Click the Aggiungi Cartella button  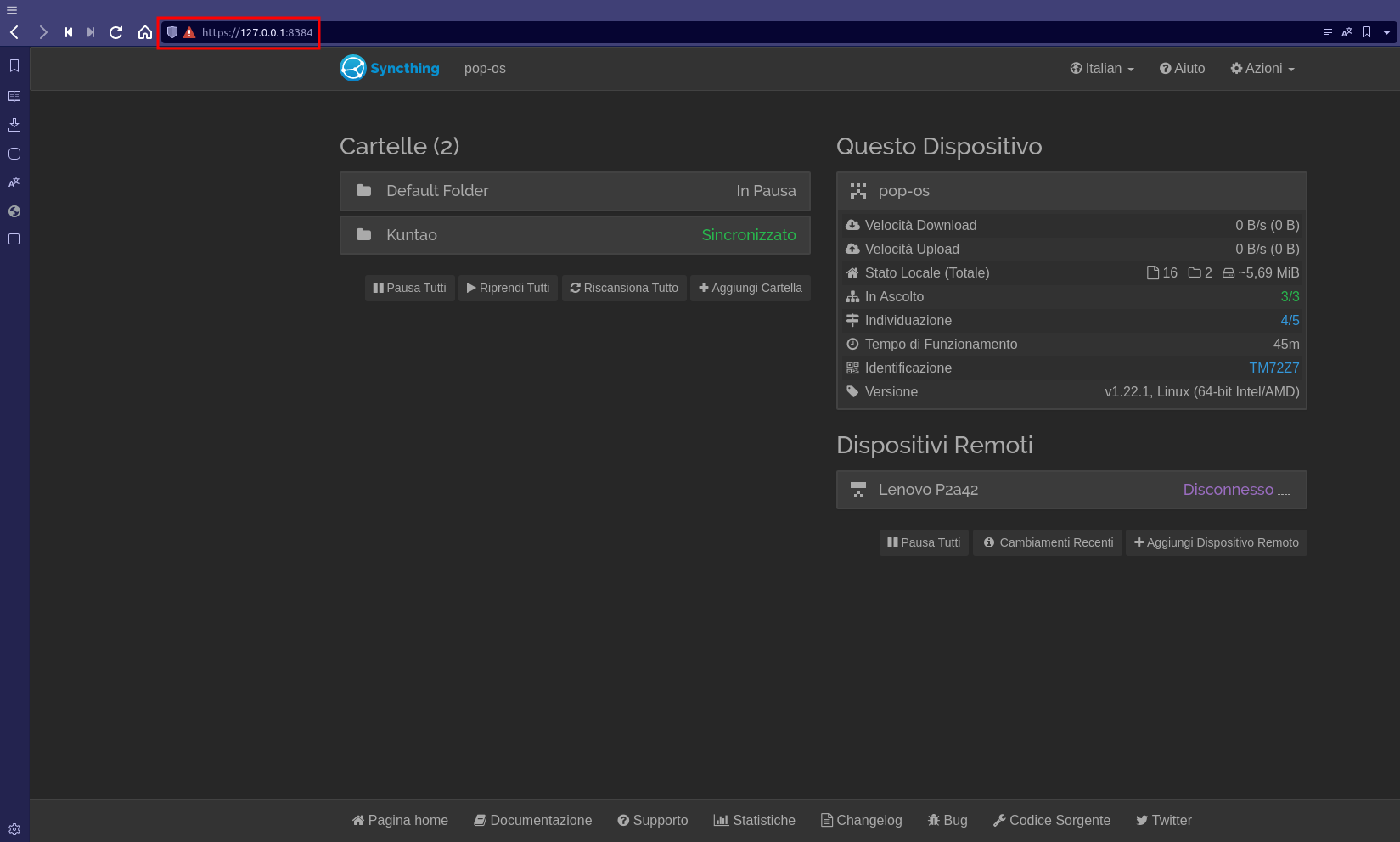pos(751,288)
